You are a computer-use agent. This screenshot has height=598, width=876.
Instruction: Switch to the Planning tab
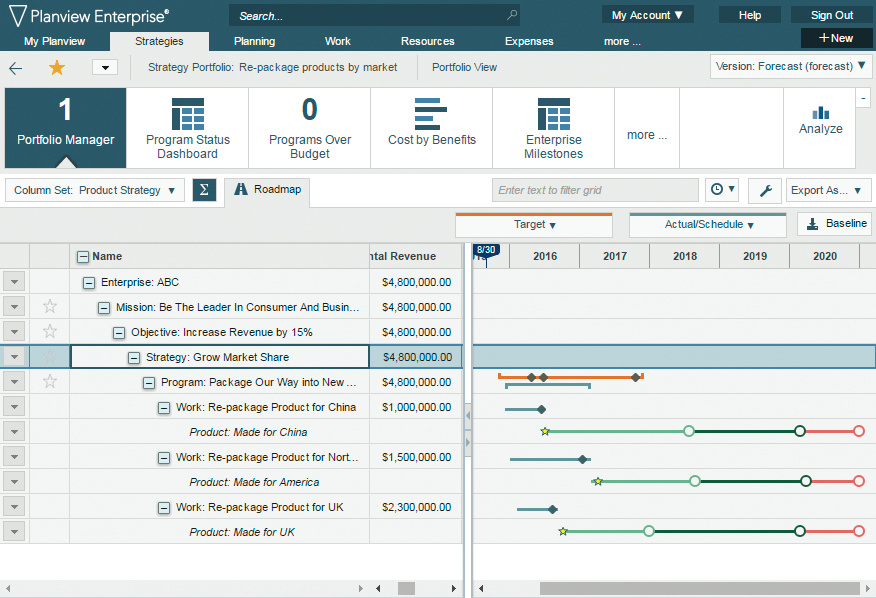tap(254, 41)
